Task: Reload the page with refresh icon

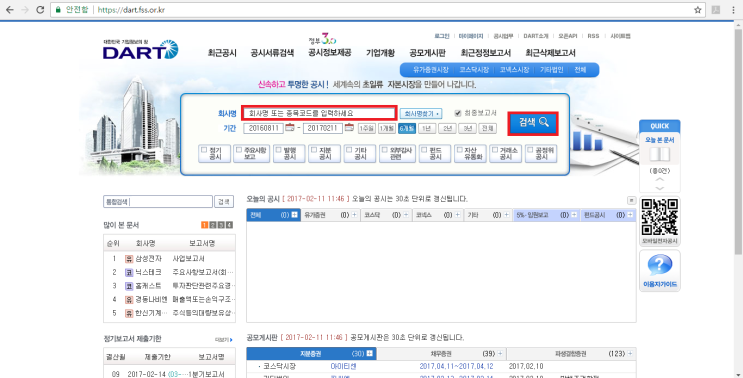Action: coord(40,10)
